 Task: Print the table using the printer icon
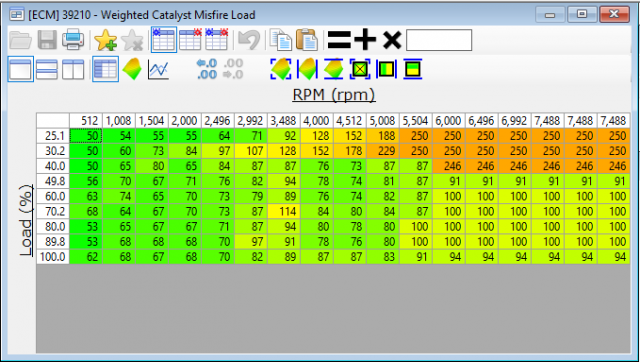[x=73, y=40]
